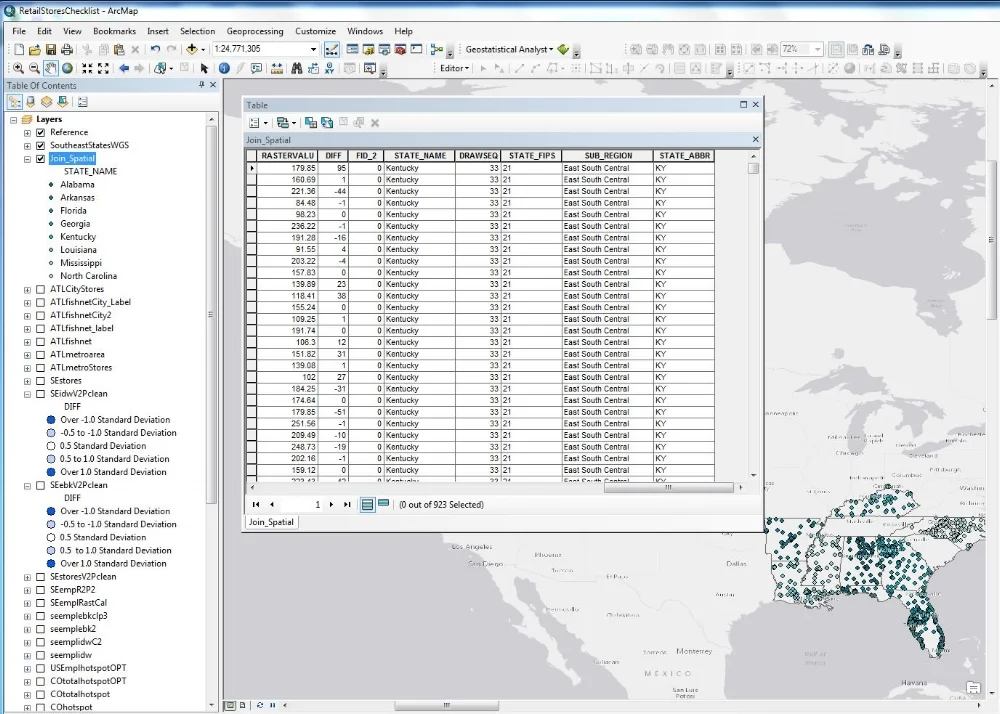Click the Find binoculars icon
Screen dimensions: 1000x714
[x=297, y=68]
